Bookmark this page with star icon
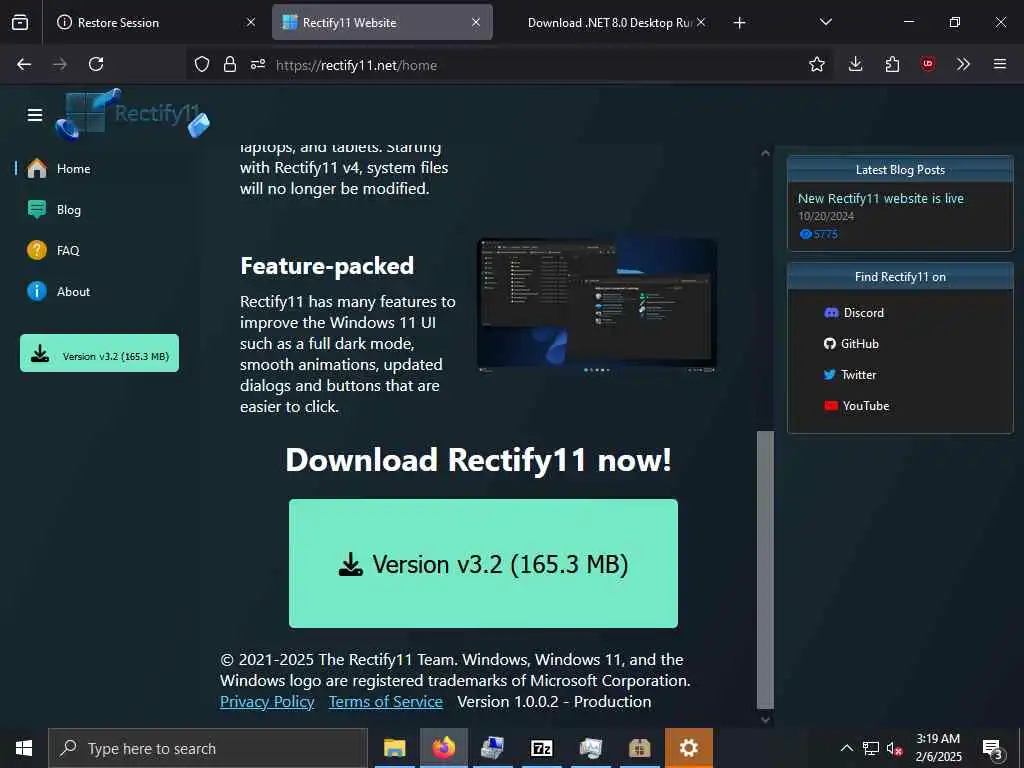Image resolution: width=1024 pixels, height=768 pixels. tap(816, 64)
